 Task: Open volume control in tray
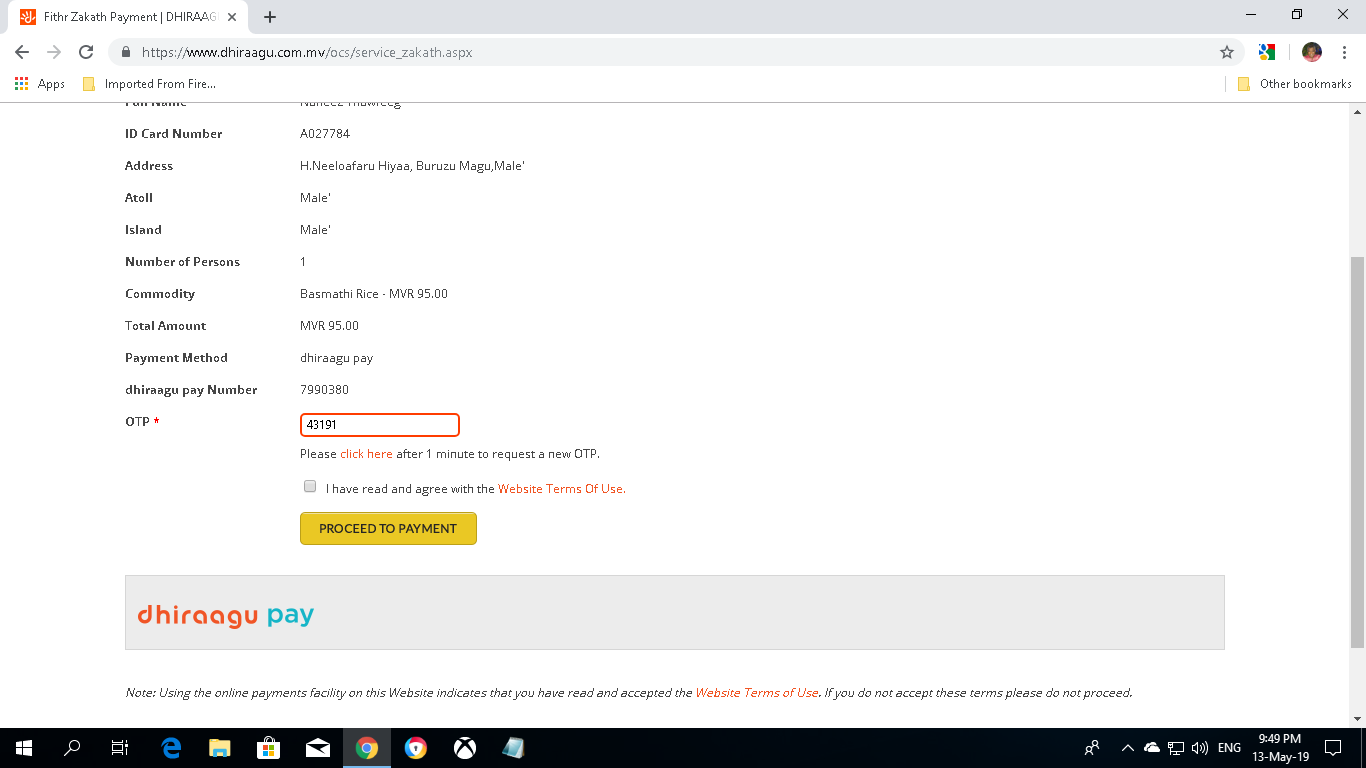click(x=1200, y=747)
